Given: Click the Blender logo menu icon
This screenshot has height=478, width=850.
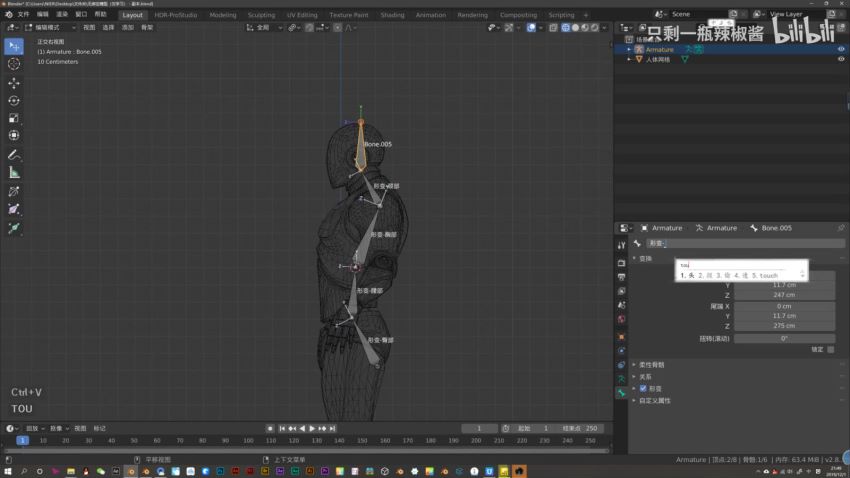Looking at the screenshot, I should 9,15.
